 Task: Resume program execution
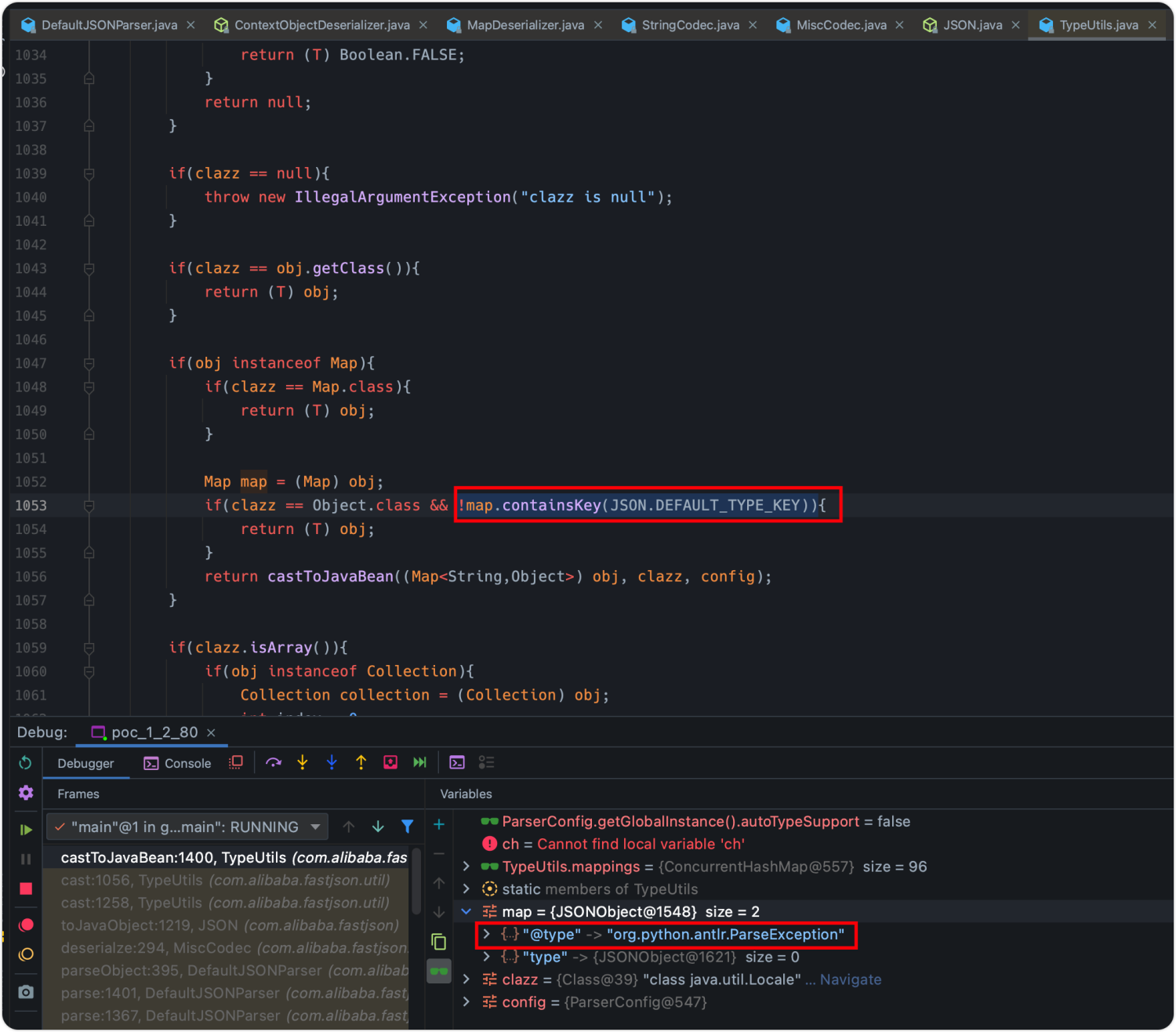pos(26,830)
